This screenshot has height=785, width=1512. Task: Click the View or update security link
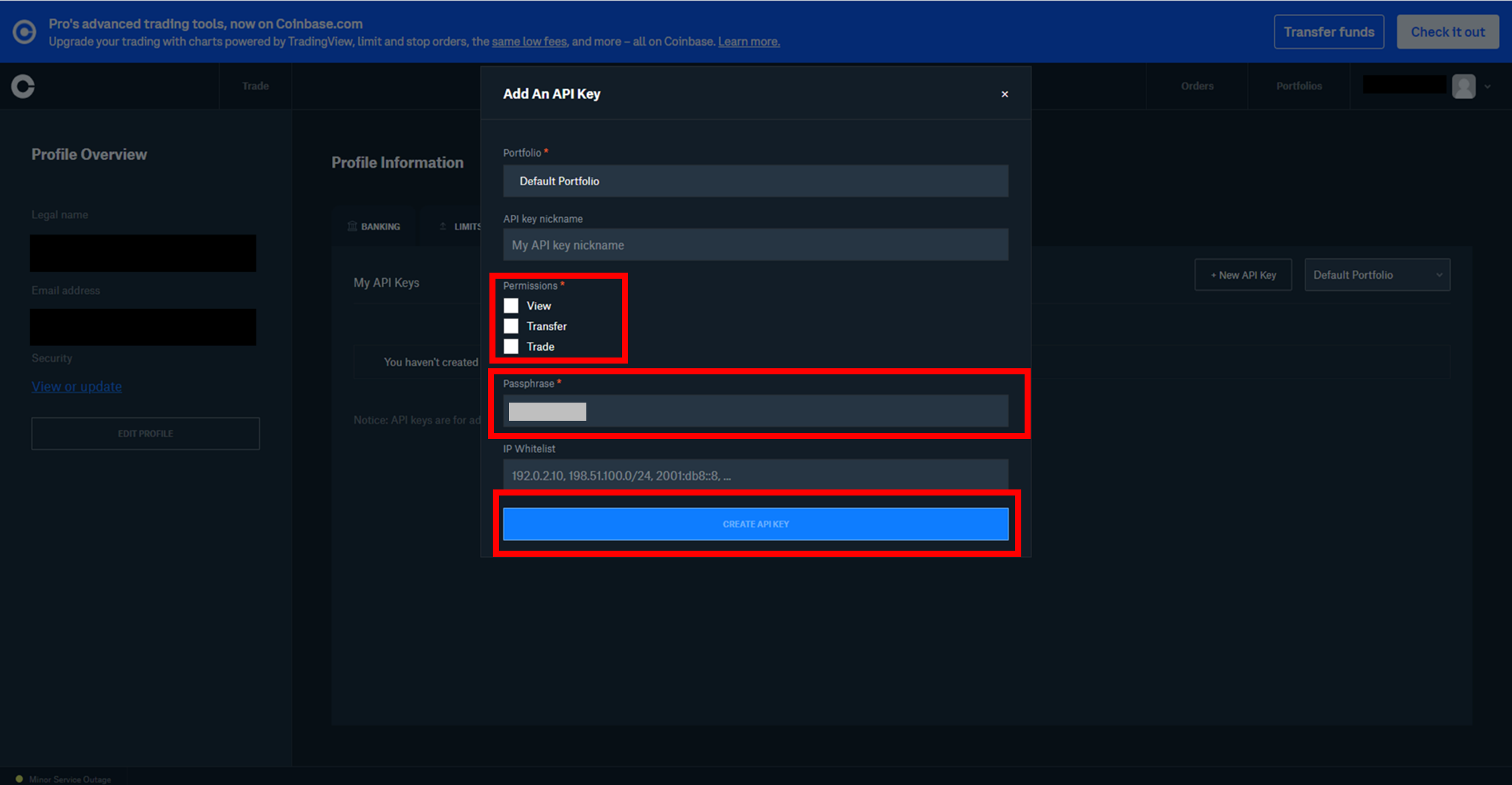click(x=77, y=386)
